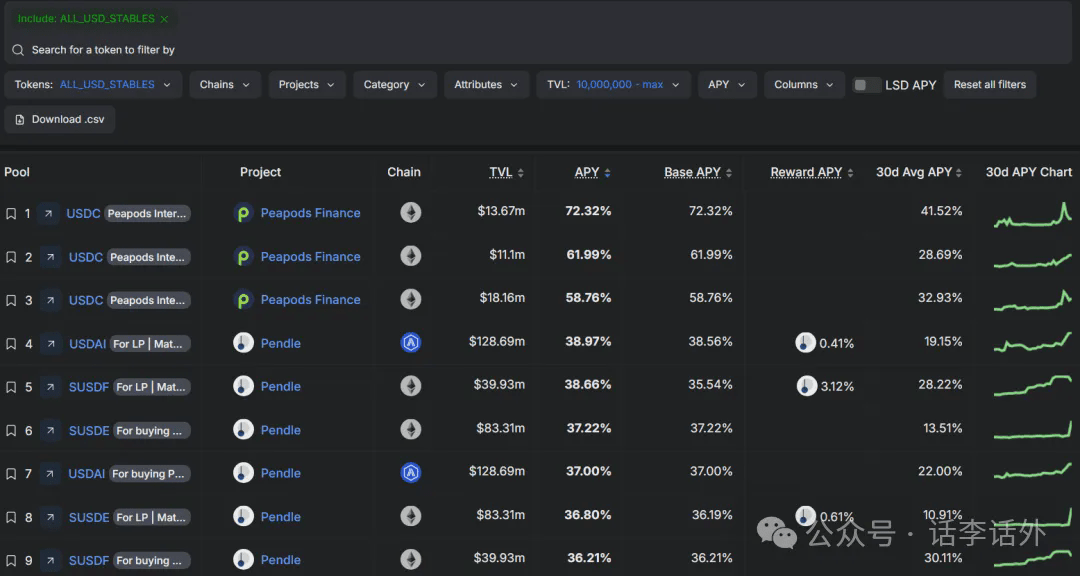Viewport: 1080px width, 576px height.
Task: Toggle the LSD APY switch
Action: pos(866,85)
